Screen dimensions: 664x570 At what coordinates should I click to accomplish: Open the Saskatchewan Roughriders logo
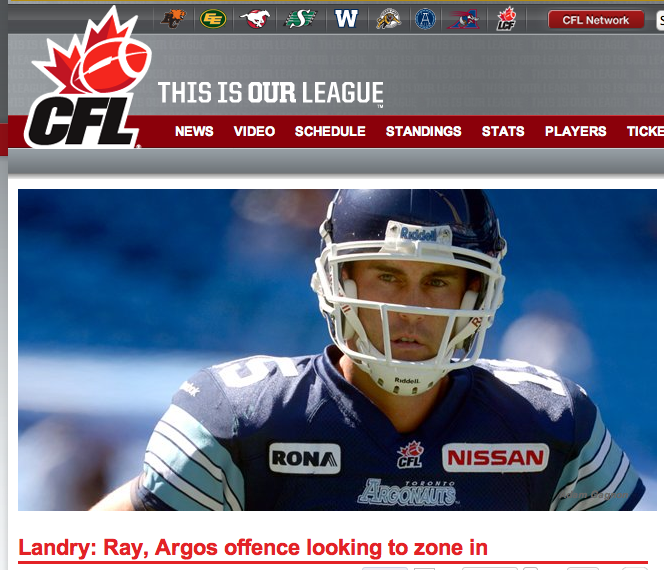(300, 19)
